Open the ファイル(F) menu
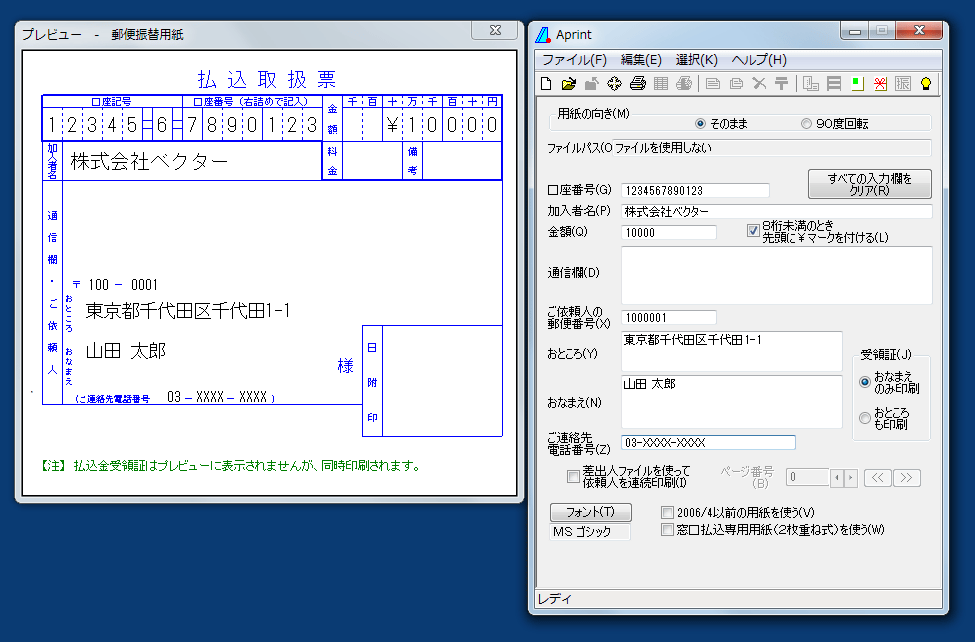Screen dimensions: 975x642 (x=574, y=60)
